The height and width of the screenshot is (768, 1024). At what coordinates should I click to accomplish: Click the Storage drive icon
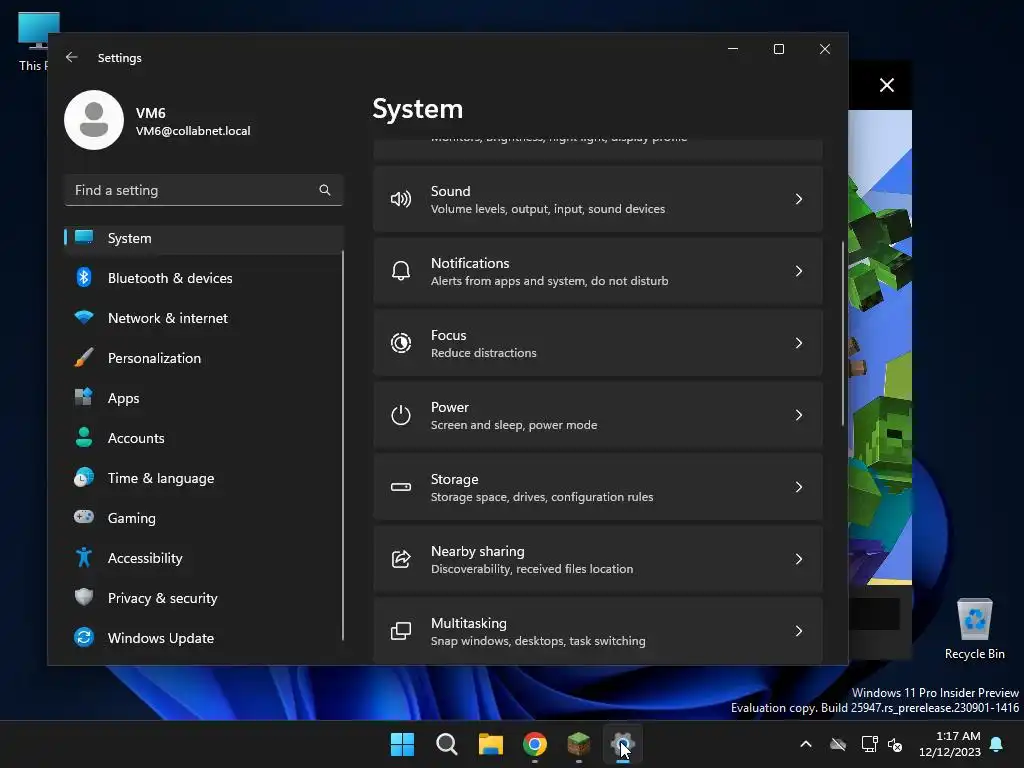click(400, 487)
